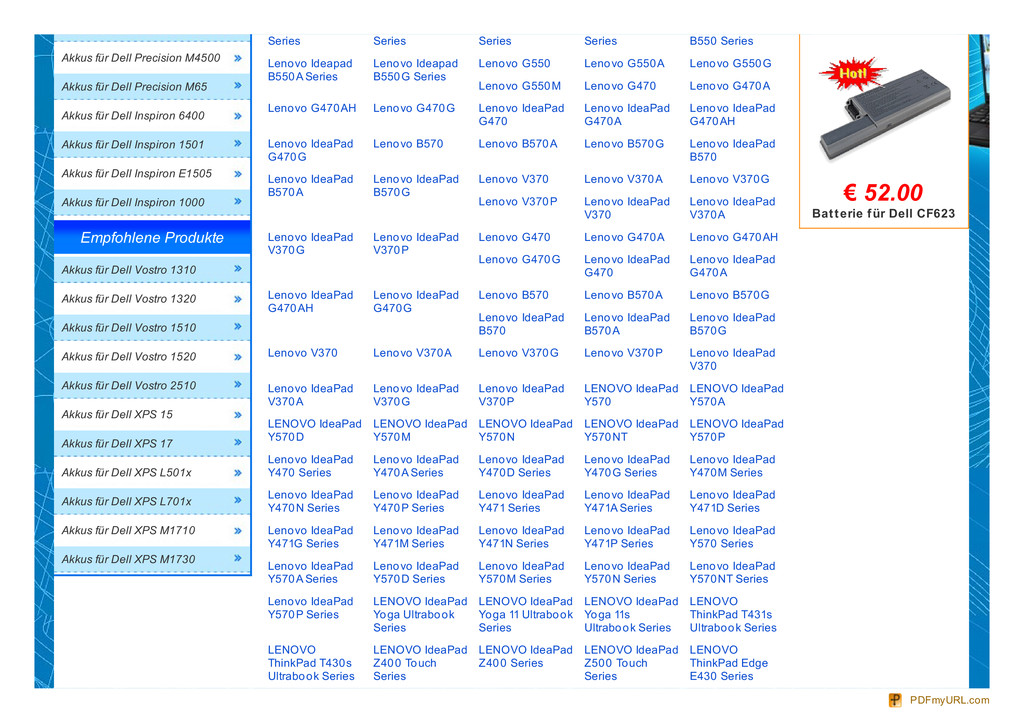Open LENOVO IdeaPad Y570M link
Screen dimensions: 1024x724
pos(420,430)
